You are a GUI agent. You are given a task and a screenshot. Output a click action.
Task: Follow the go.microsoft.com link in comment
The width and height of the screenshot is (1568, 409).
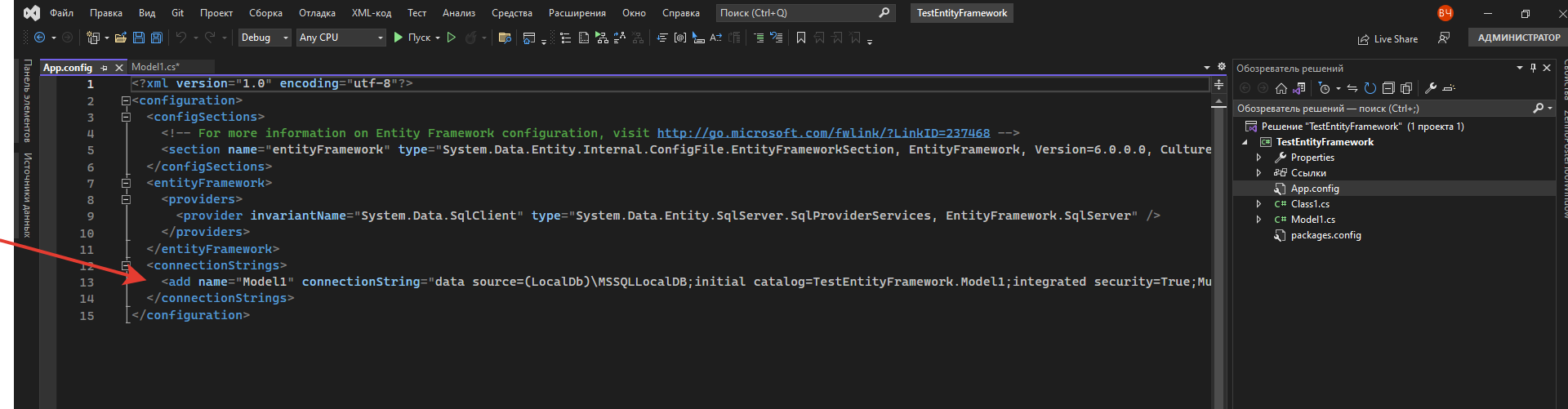pos(823,133)
